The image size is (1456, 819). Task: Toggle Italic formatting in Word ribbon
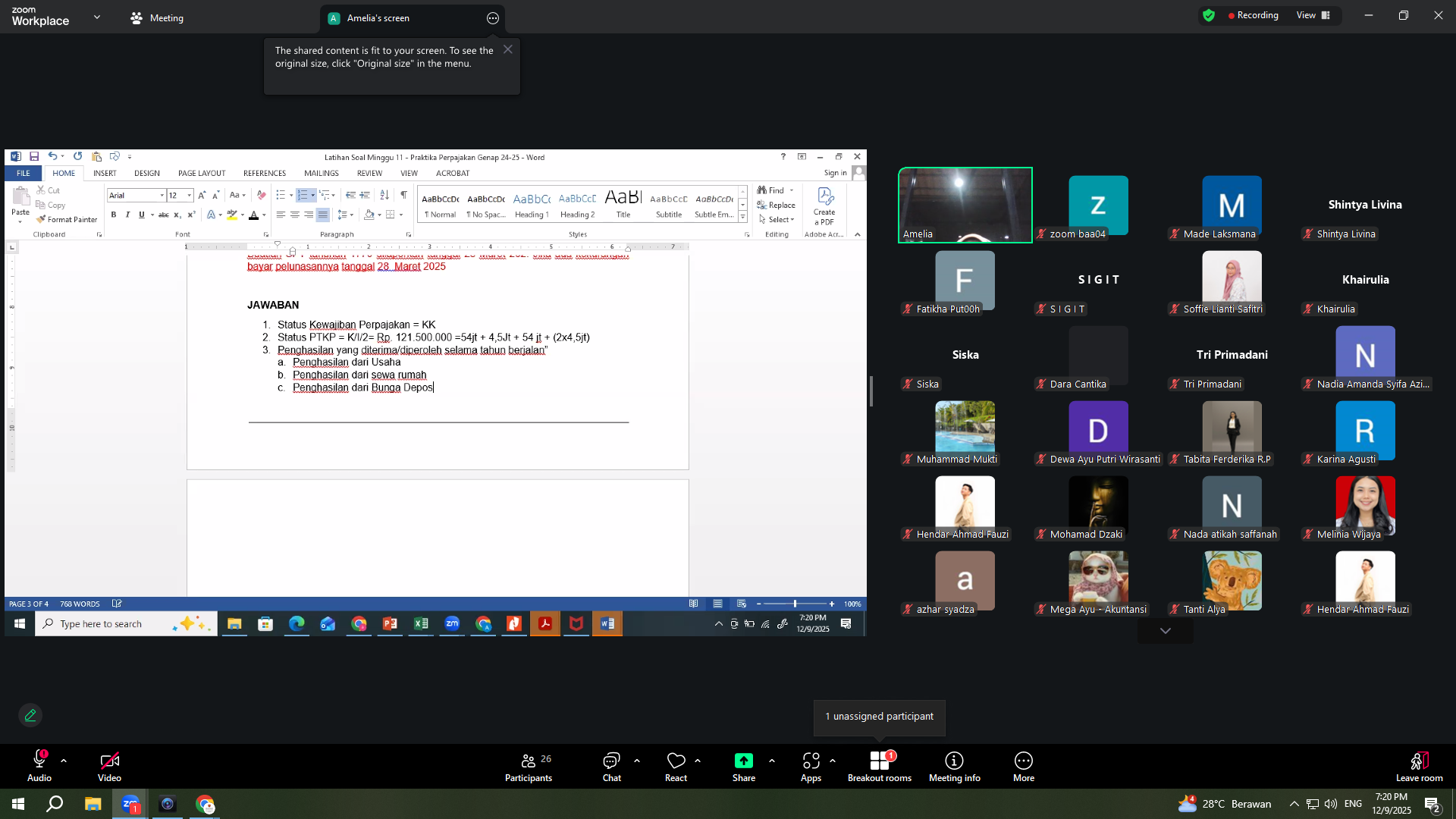tap(127, 215)
